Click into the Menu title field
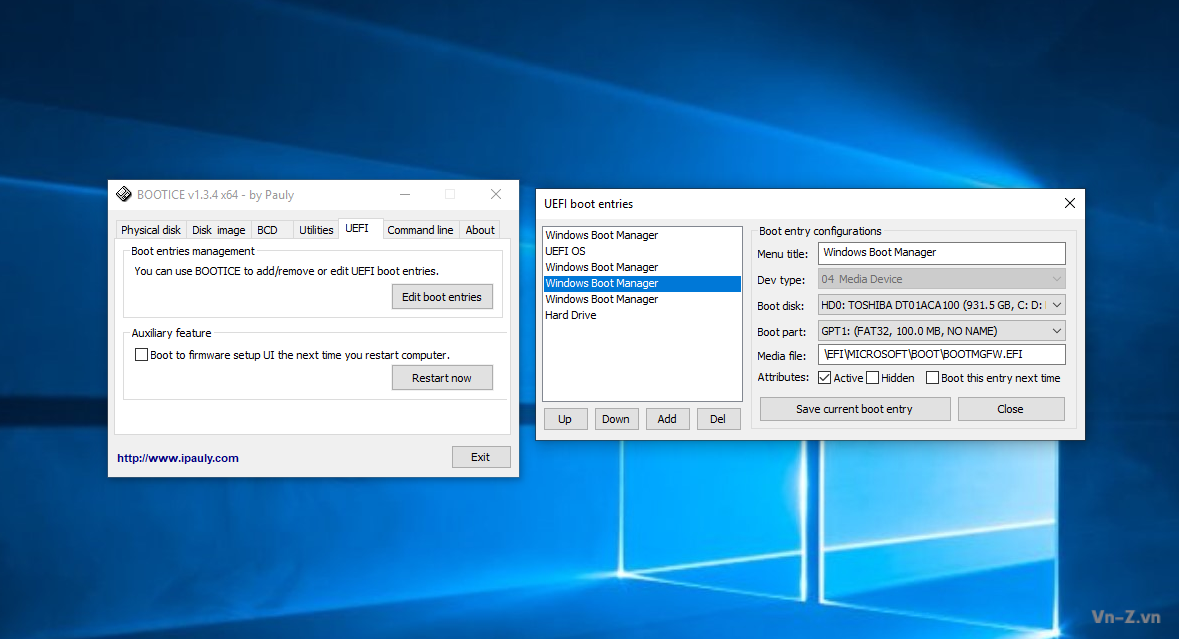Viewport: 1179px width, 639px height. click(x=941, y=253)
